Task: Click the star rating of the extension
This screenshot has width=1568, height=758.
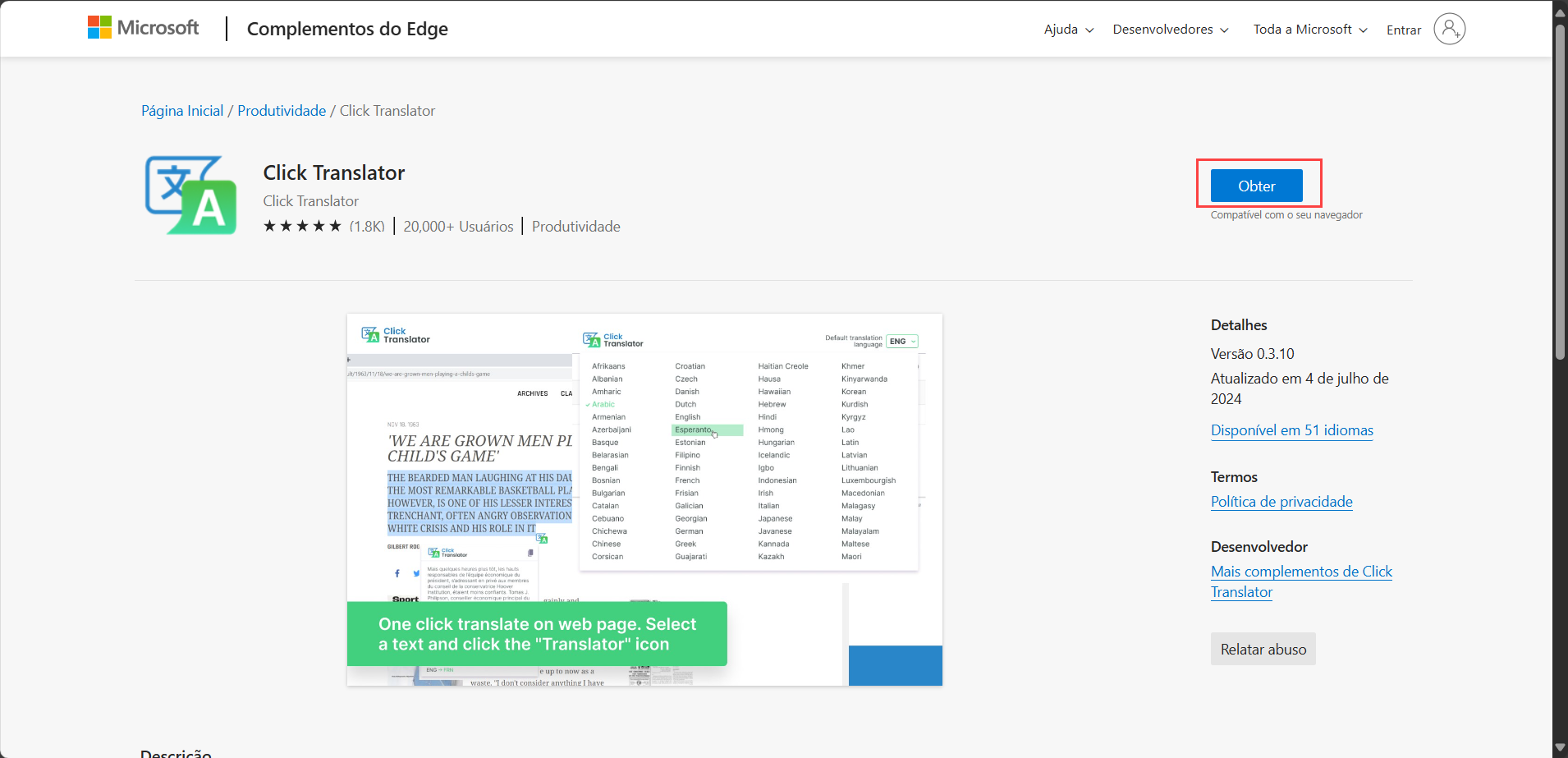Action: coord(302,226)
